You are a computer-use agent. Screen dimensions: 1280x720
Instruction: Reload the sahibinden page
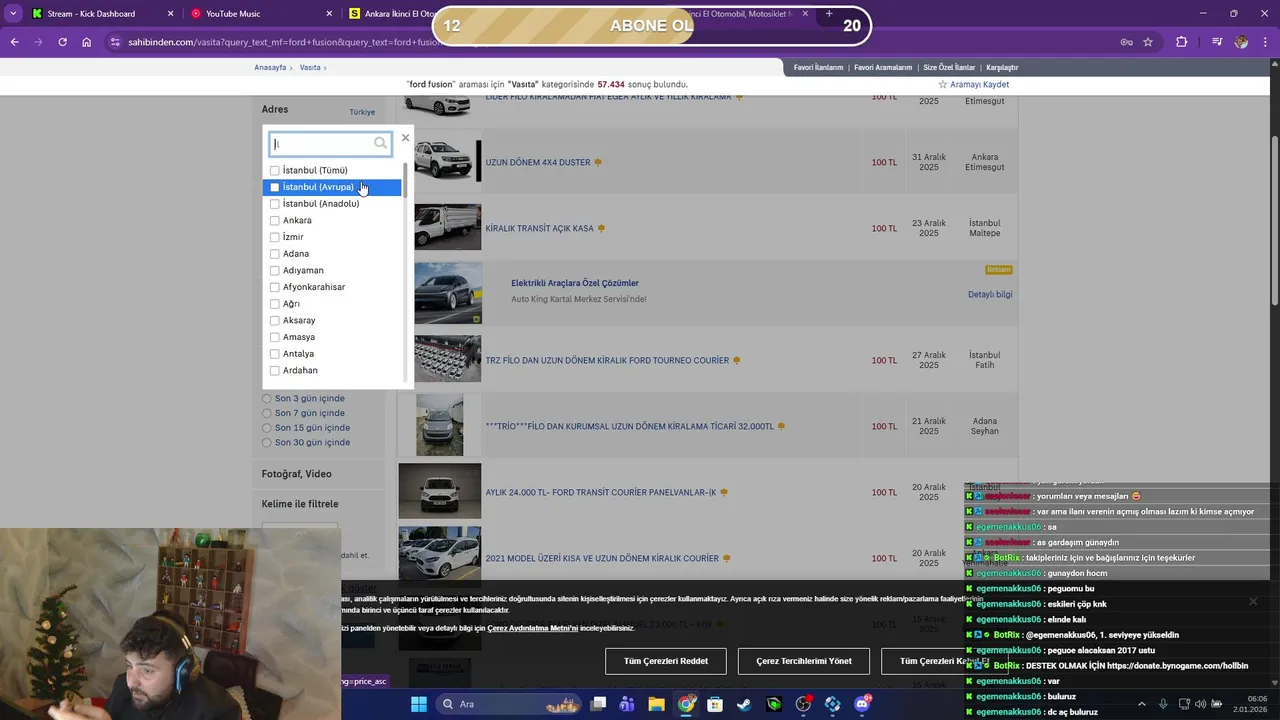pos(62,42)
